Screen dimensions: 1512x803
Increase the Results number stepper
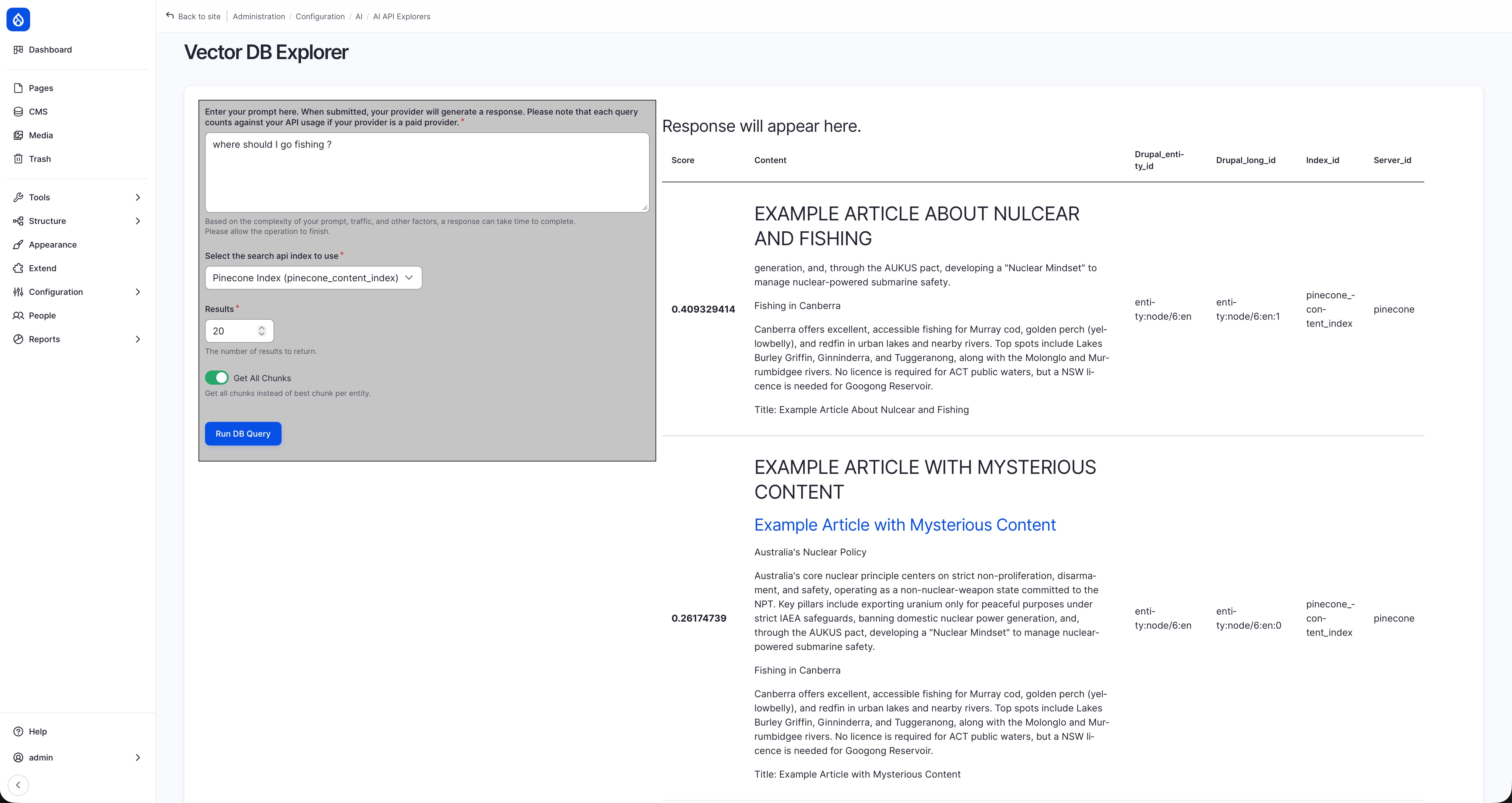(262, 328)
